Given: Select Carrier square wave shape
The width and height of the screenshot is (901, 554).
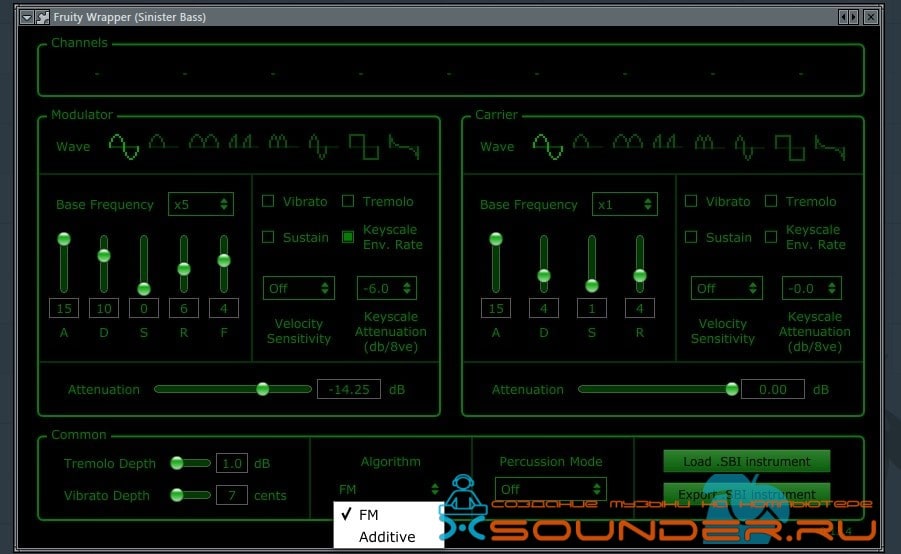Looking at the screenshot, I should 788,147.
